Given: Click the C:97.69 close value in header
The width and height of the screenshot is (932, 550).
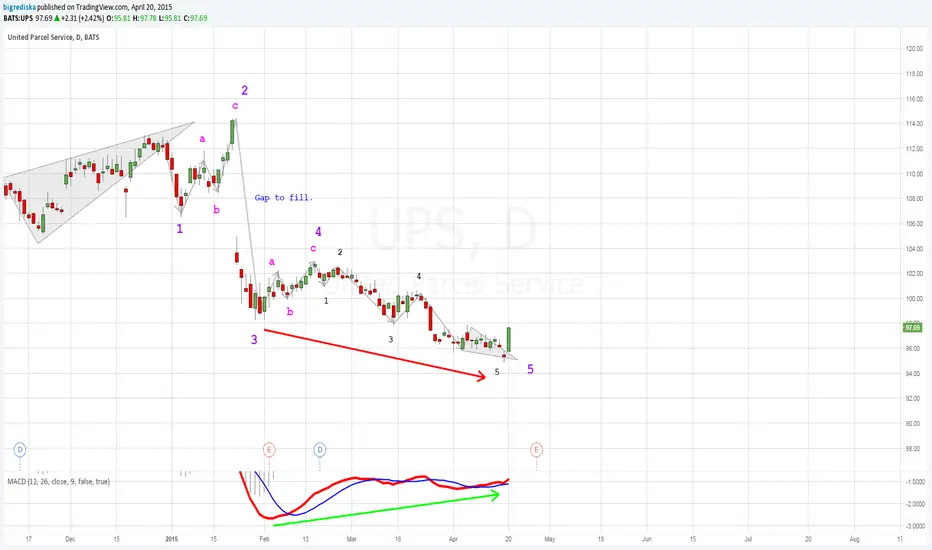Looking at the screenshot, I should pyautogui.click(x=195, y=18).
